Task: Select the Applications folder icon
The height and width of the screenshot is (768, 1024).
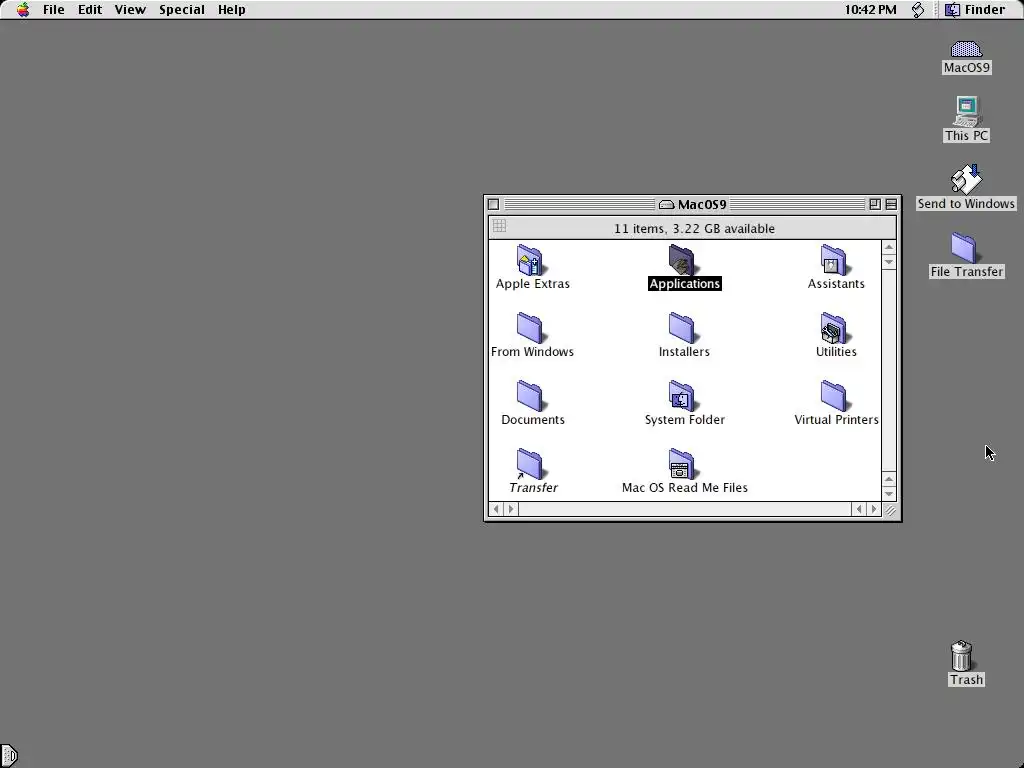Action: [682, 260]
